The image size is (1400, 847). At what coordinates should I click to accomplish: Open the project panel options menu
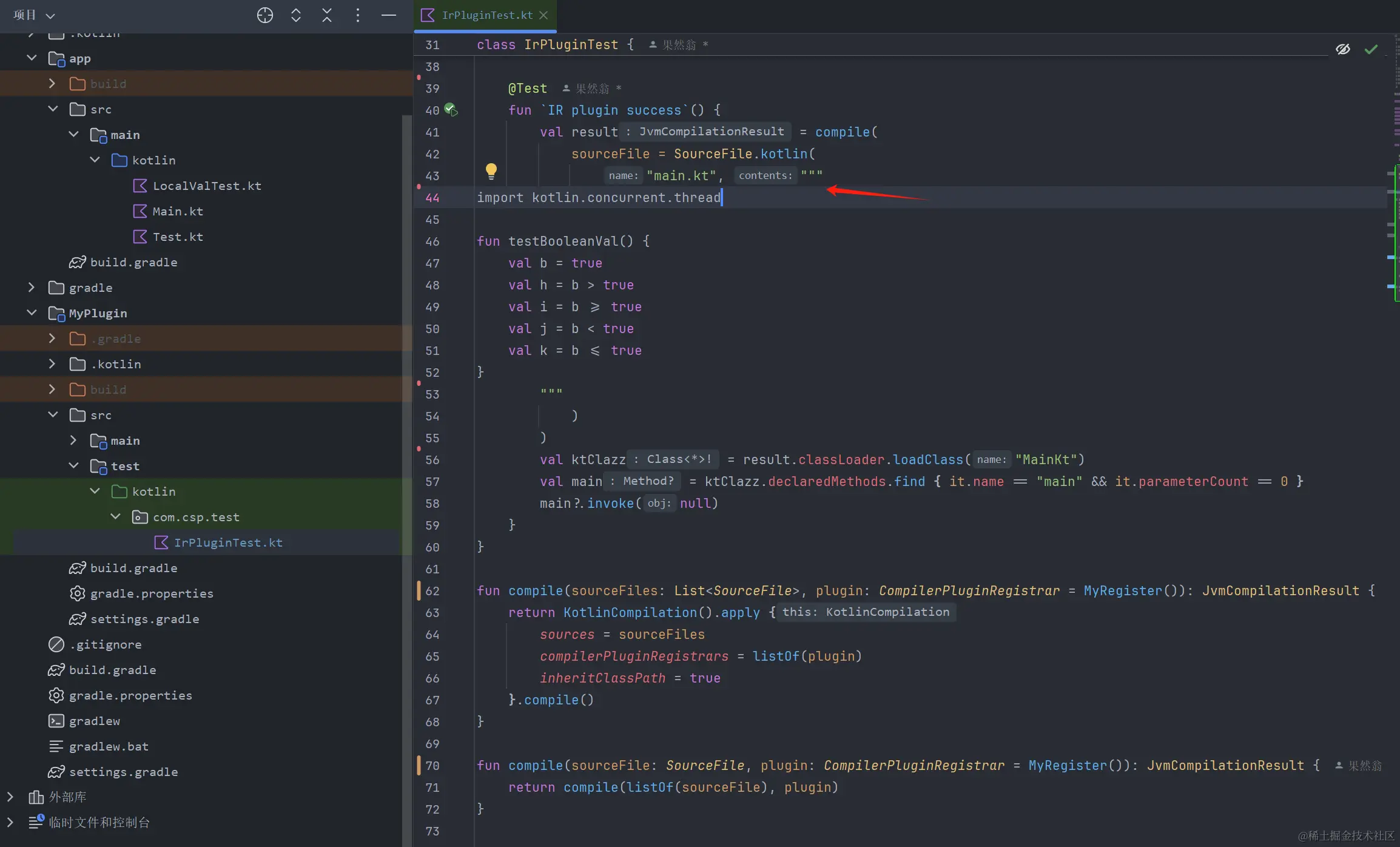pyautogui.click(x=358, y=15)
